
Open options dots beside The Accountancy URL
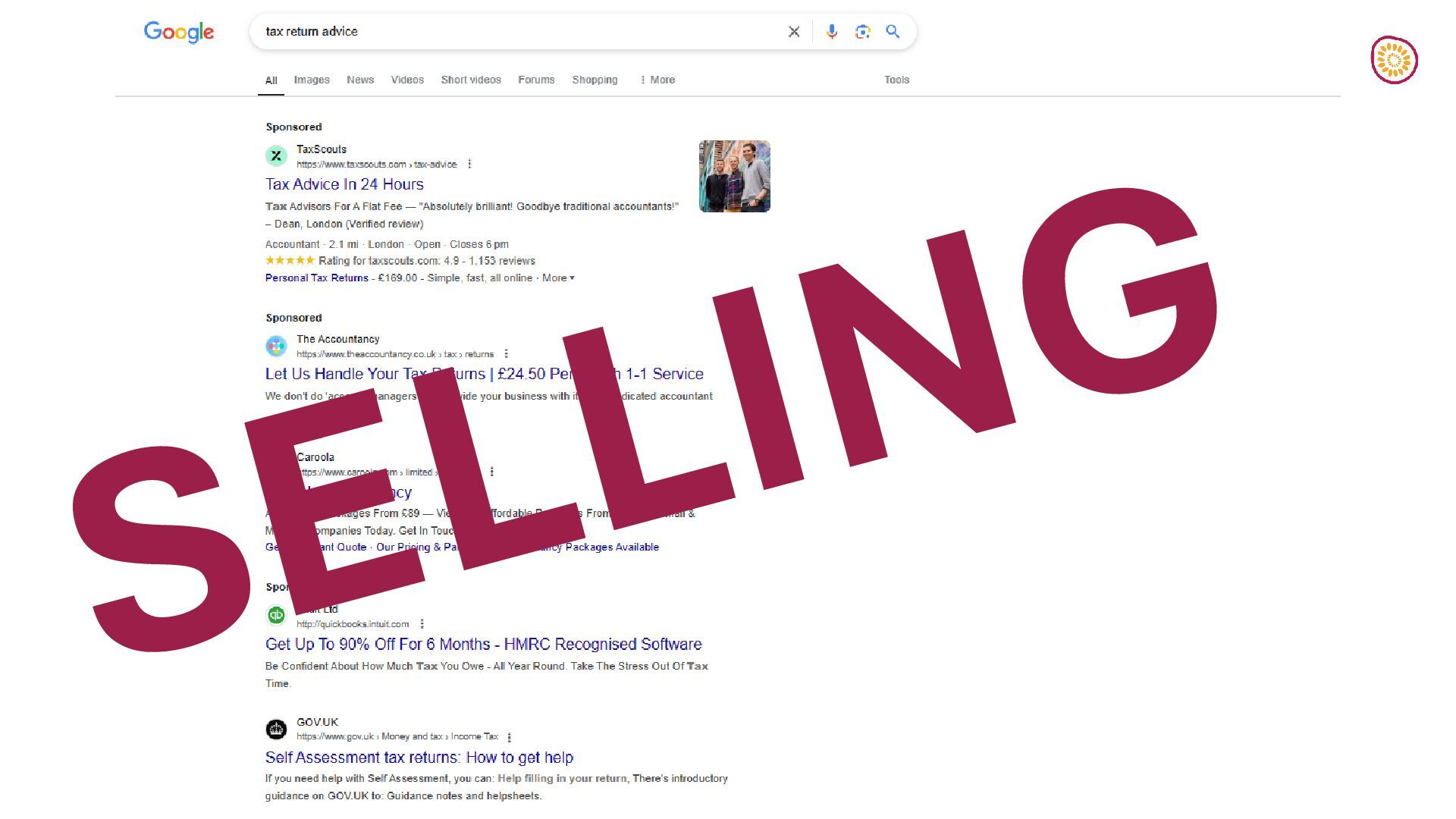tap(506, 354)
